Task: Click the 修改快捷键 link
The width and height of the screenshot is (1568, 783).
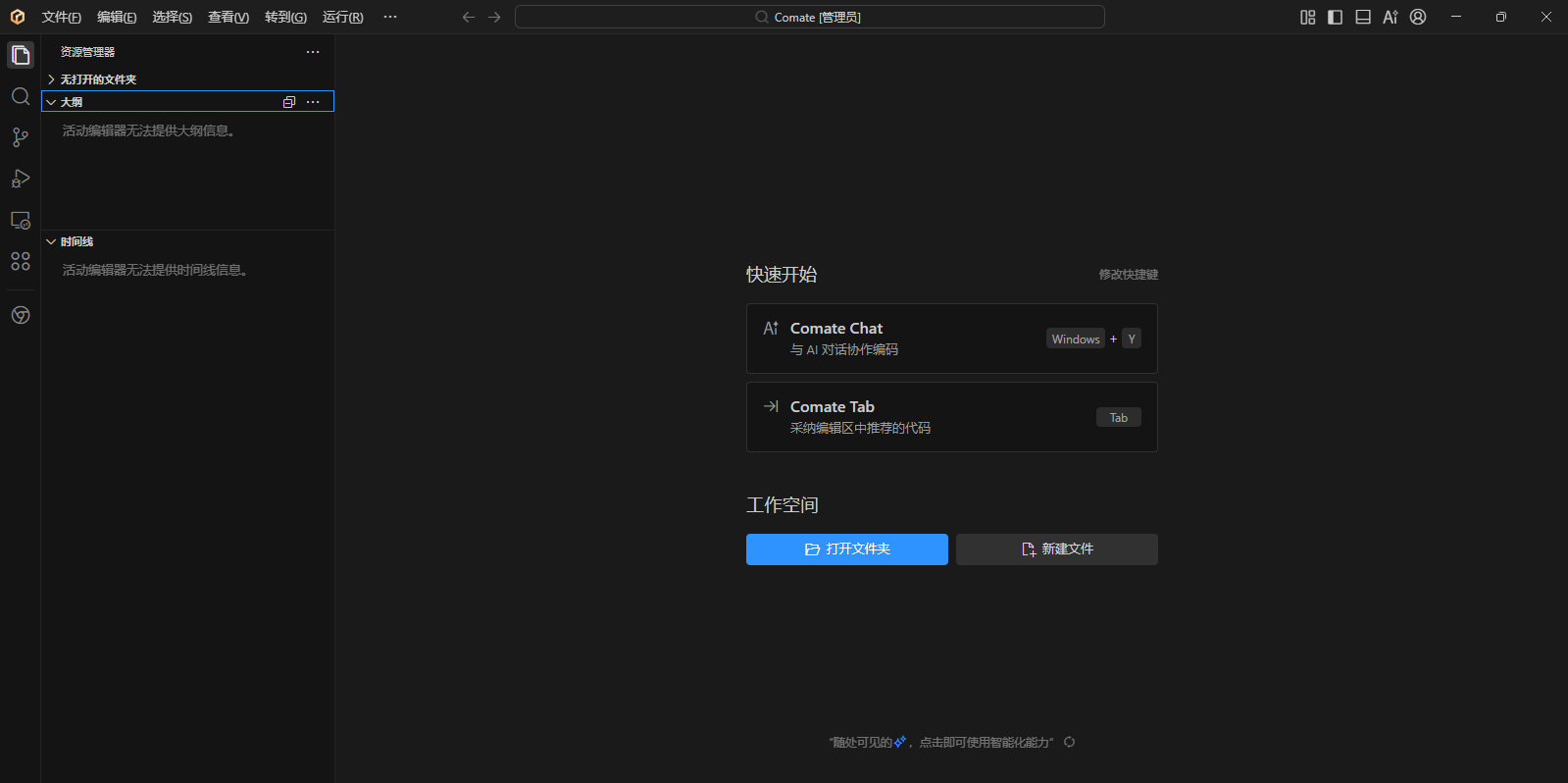Action: [1128, 275]
